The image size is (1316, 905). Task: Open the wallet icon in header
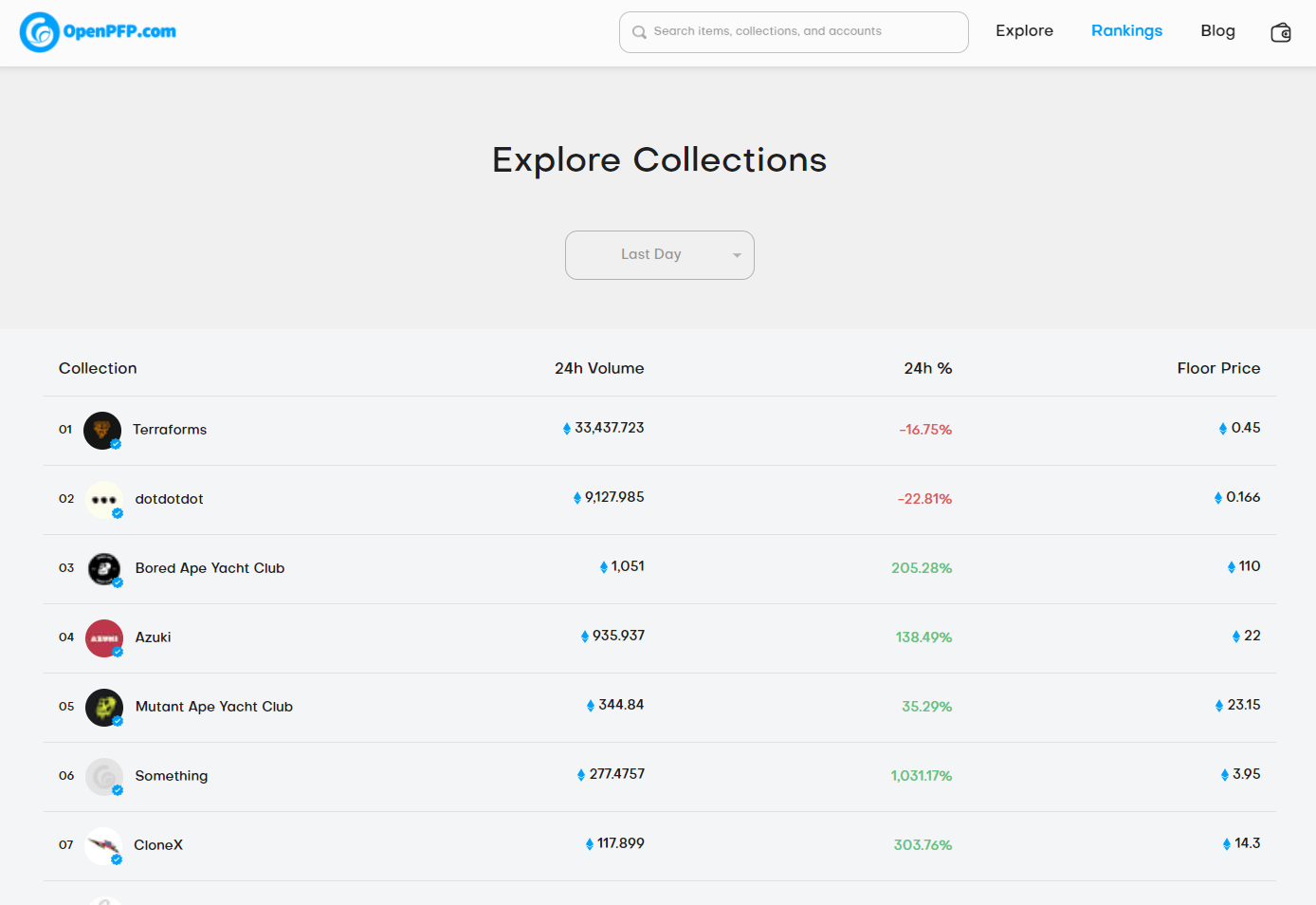[1281, 32]
